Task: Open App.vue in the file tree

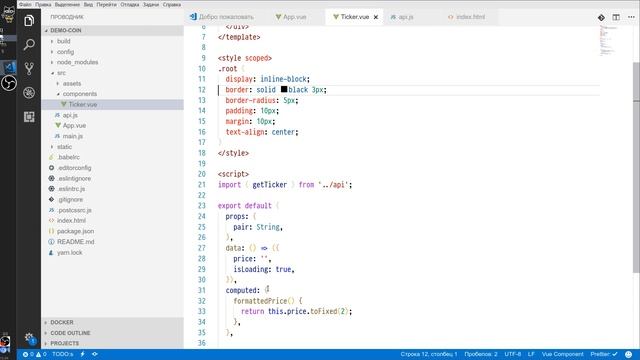Action: tap(112, 126)
